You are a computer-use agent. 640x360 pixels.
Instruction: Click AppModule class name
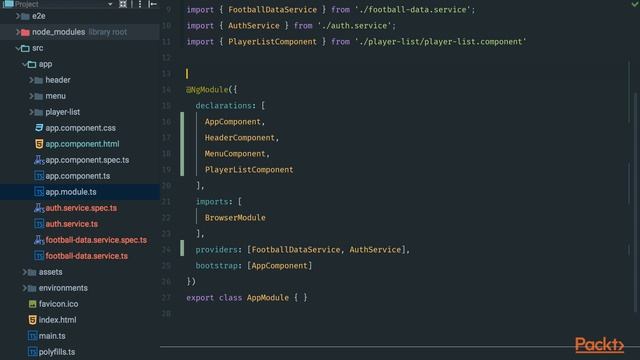pos(268,298)
